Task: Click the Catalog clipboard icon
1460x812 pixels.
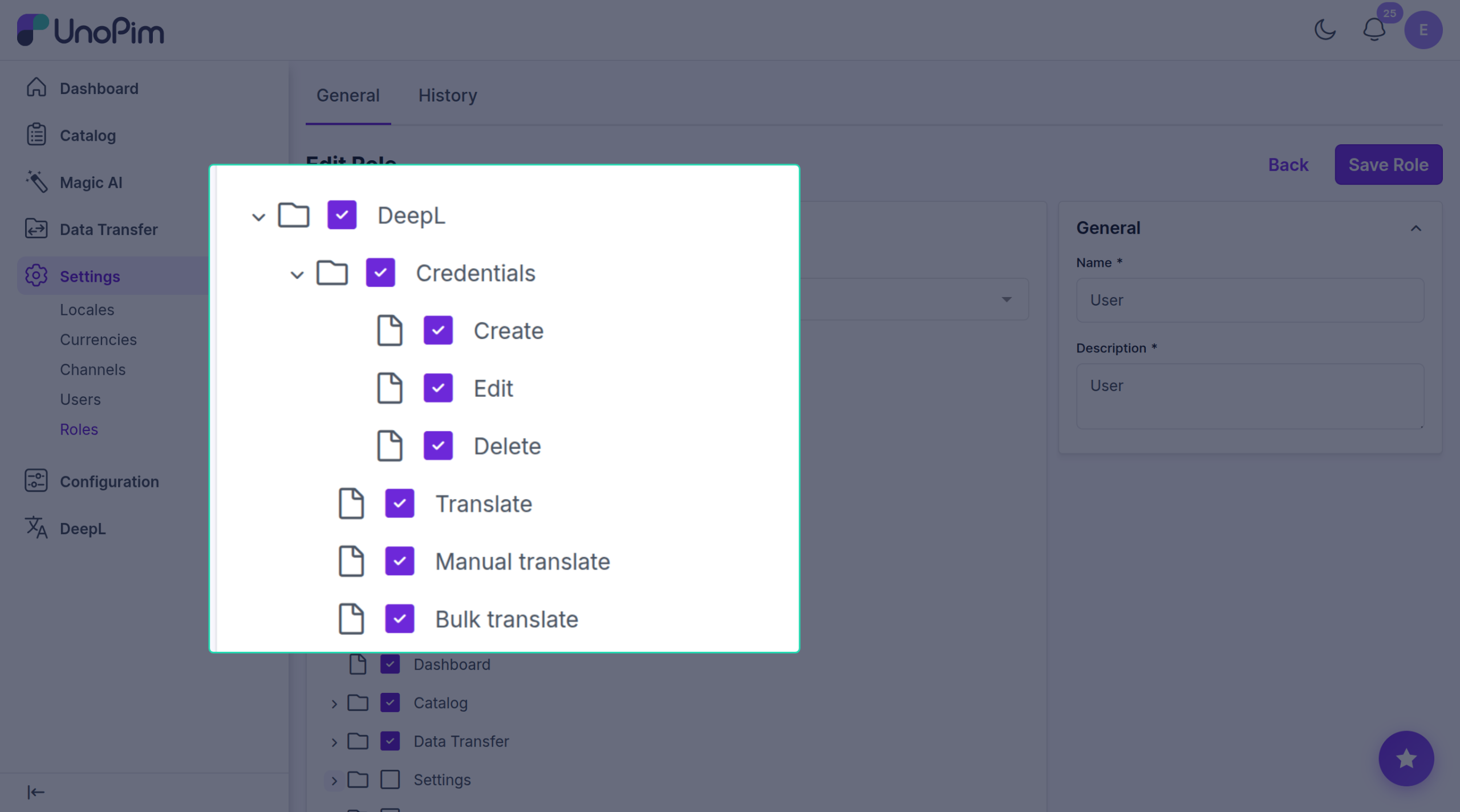Action: pyautogui.click(x=36, y=135)
